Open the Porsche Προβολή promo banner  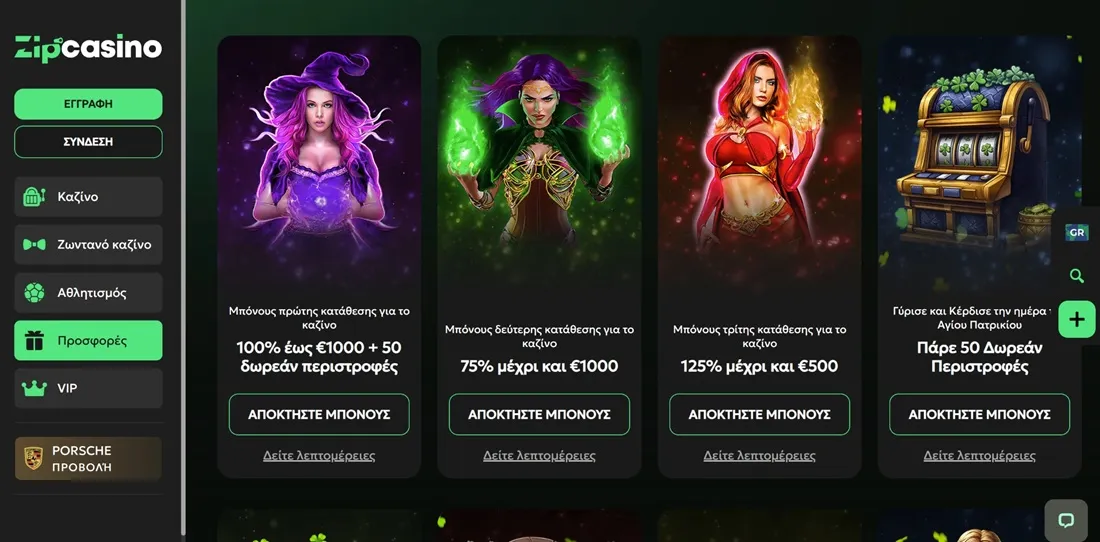(88, 459)
